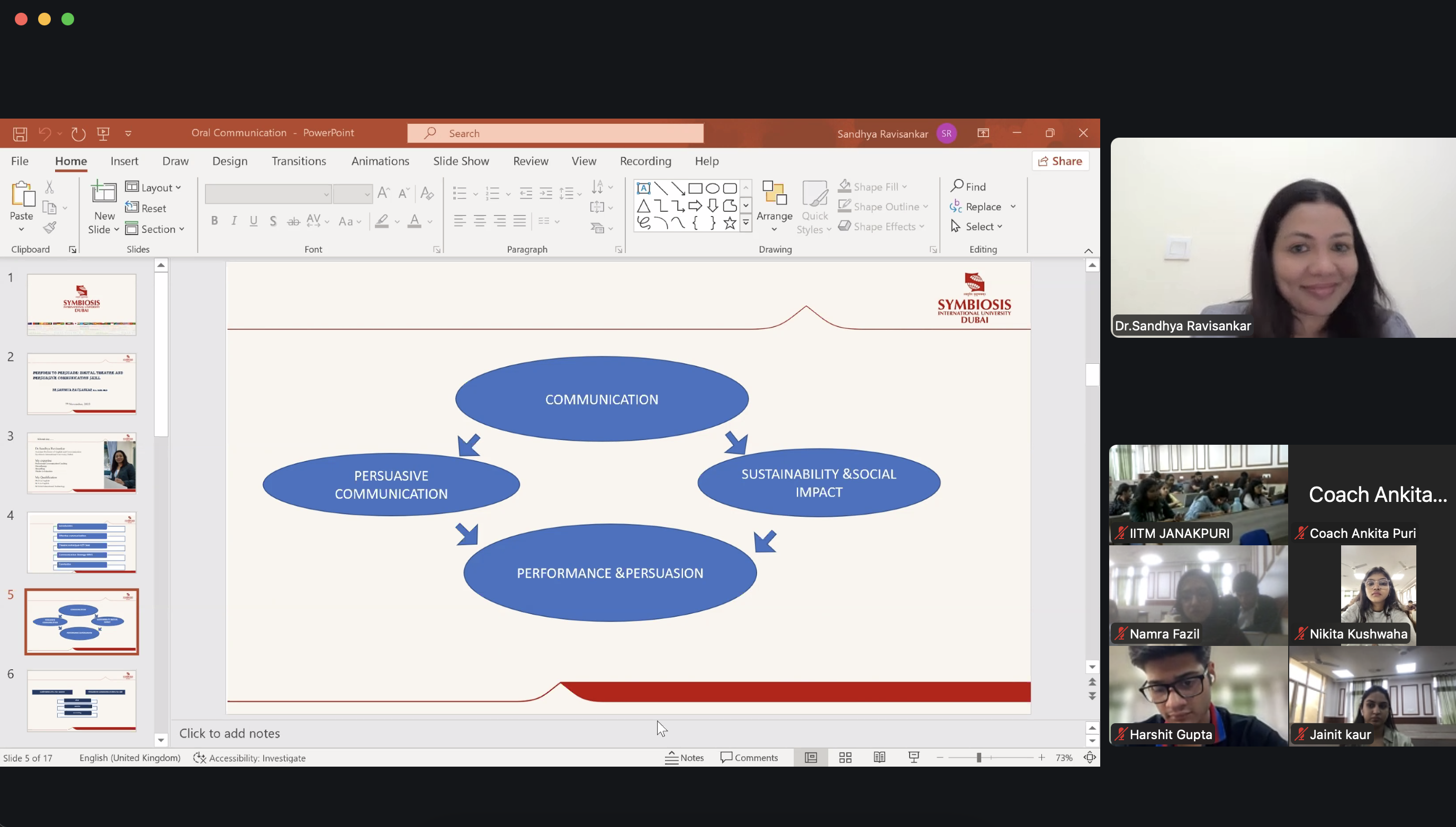Collapse the ribbon with the chevron
Viewport: 1456px width, 827px height.
(1088, 250)
